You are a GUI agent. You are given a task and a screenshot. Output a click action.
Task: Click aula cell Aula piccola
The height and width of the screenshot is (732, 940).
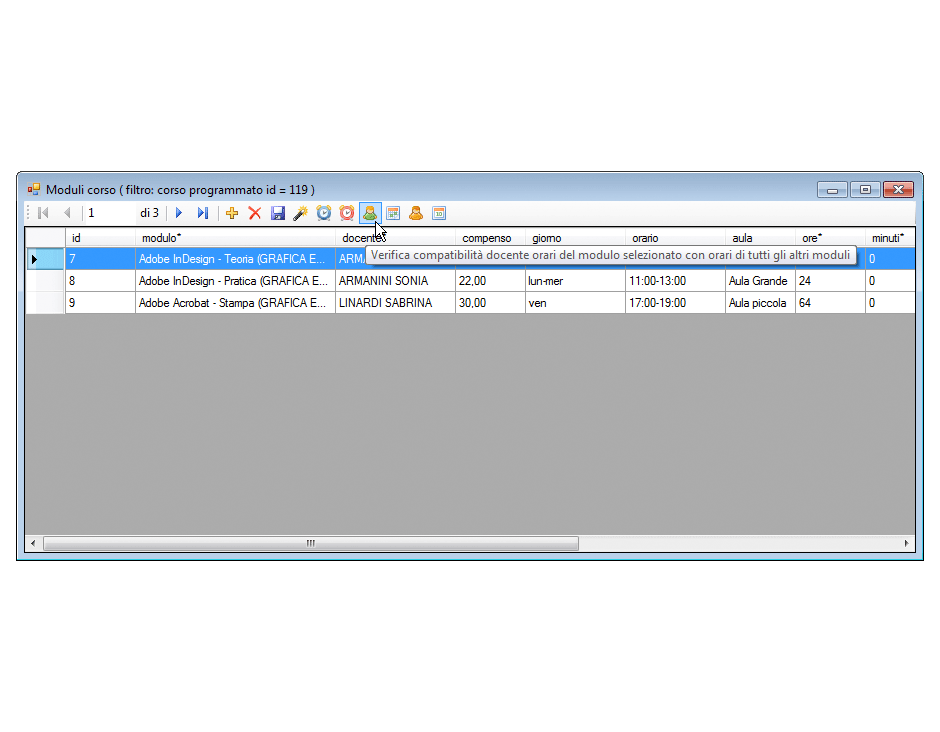pyautogui.click(x=760, y=303)
